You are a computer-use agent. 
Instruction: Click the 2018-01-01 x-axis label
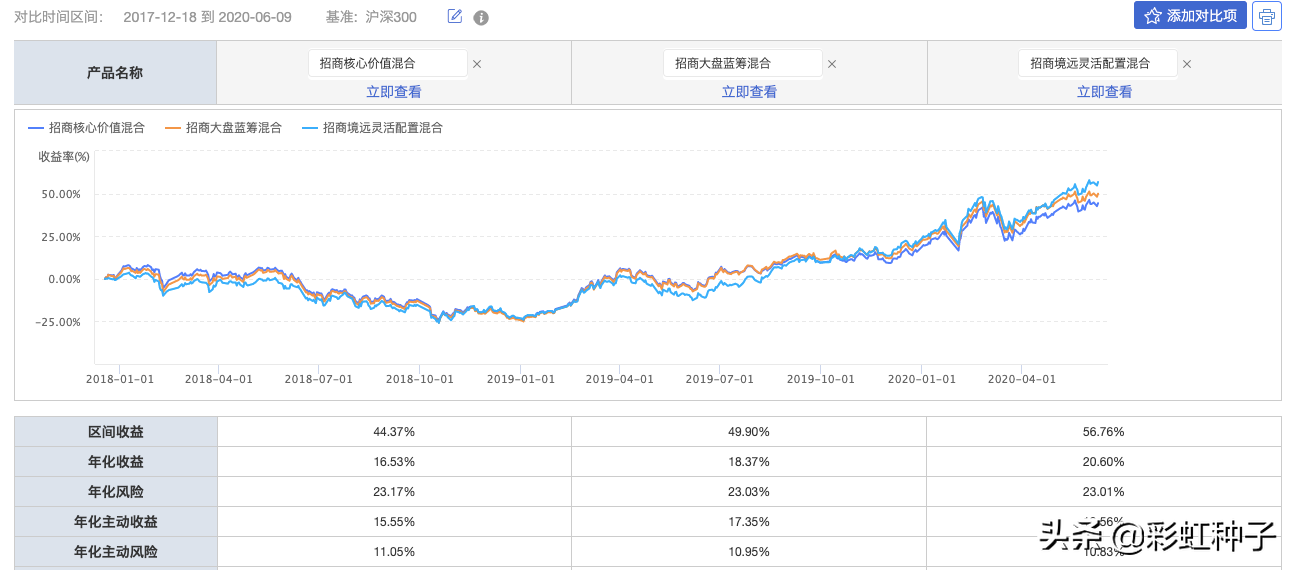click(x=118, y=379)
